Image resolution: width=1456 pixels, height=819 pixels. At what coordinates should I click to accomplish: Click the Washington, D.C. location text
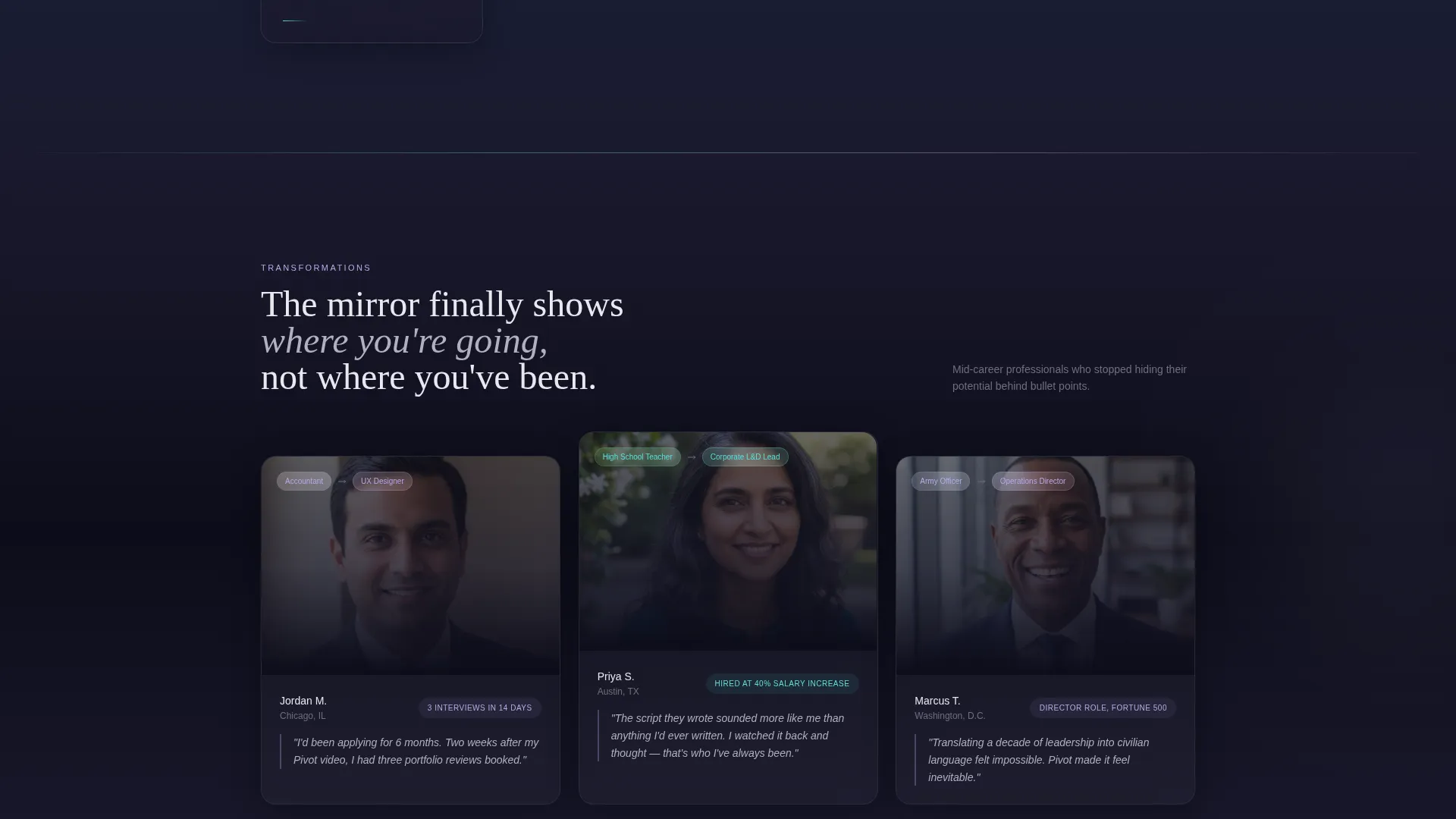(950, 717)
